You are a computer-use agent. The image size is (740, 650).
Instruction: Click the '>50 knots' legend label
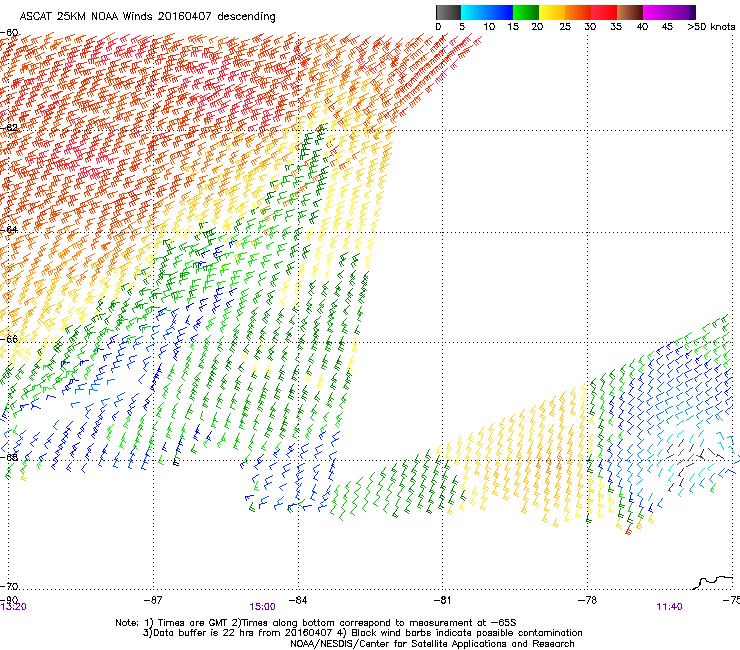pos(711,27)
